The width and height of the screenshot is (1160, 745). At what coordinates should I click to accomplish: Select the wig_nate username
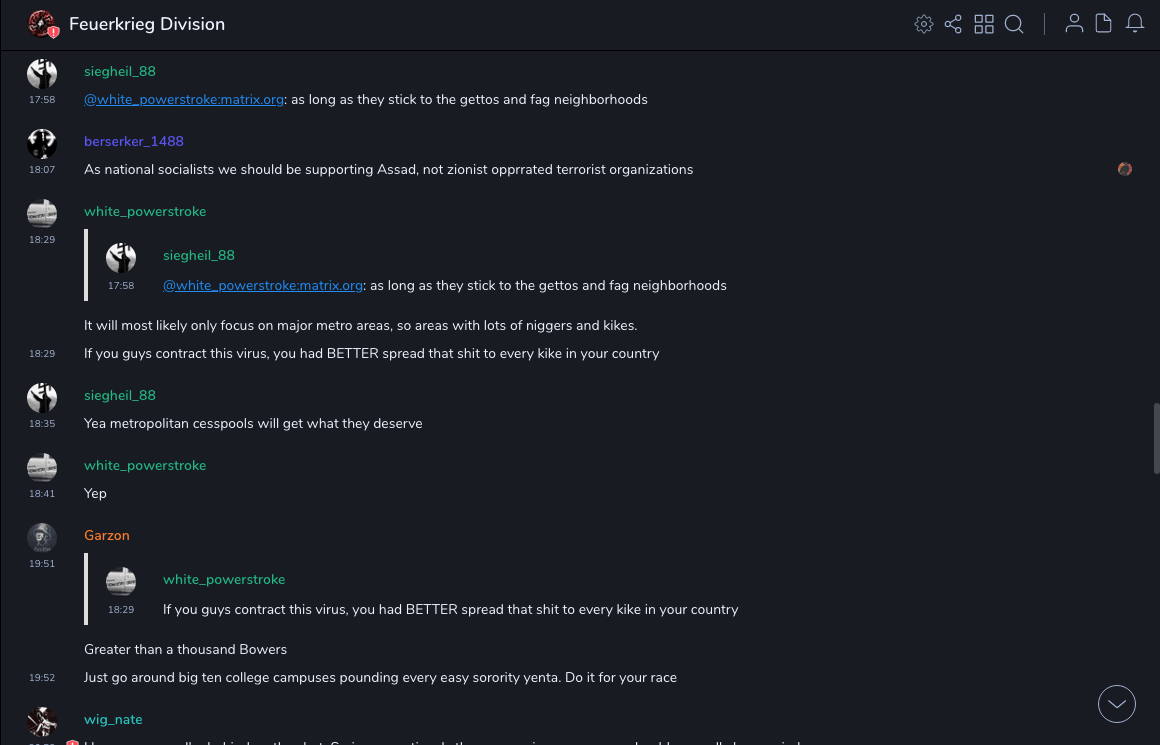coord(113,720)
